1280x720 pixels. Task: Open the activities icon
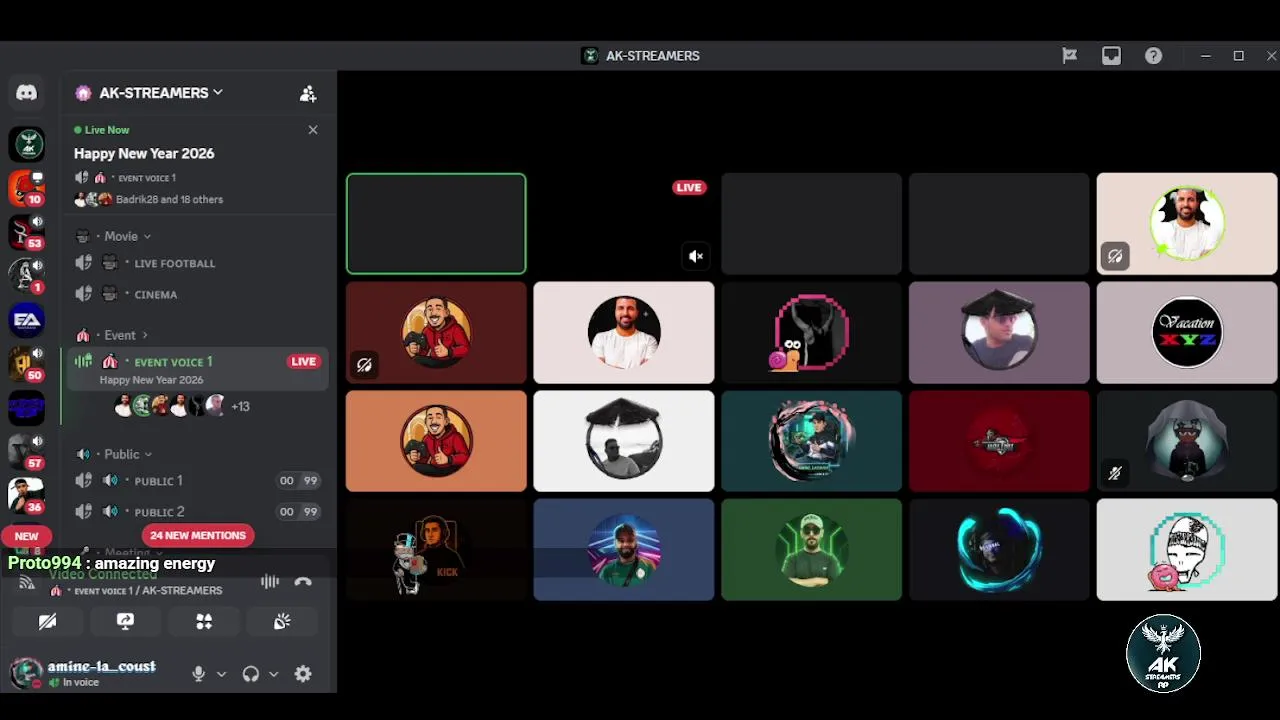point(204,622)
